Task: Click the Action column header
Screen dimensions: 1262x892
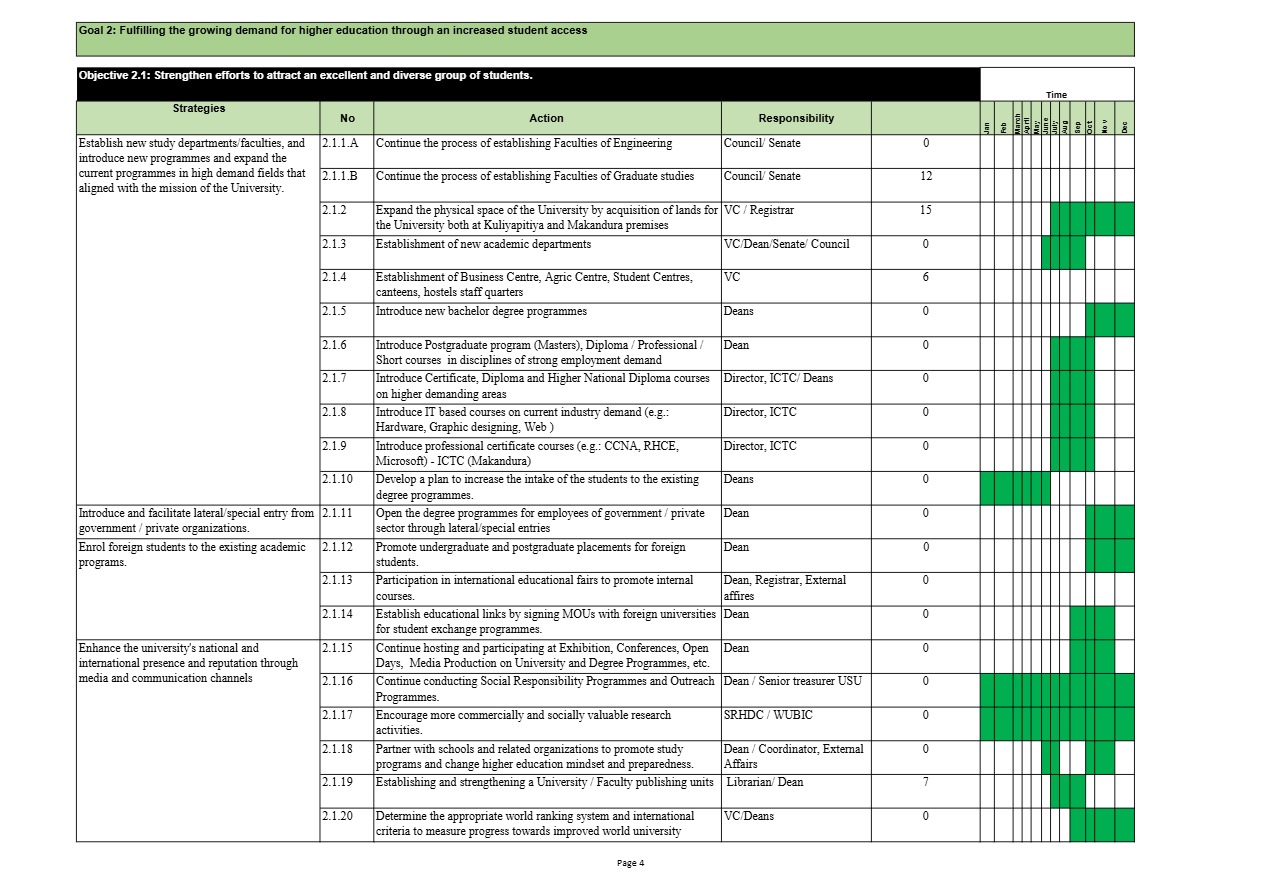Action: (x=546, y=118)
